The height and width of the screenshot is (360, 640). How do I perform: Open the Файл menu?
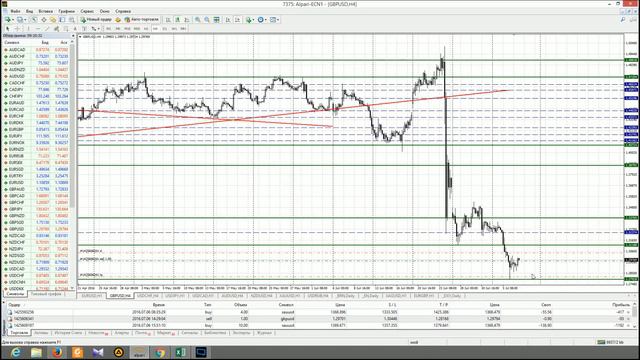click(15, 11)
